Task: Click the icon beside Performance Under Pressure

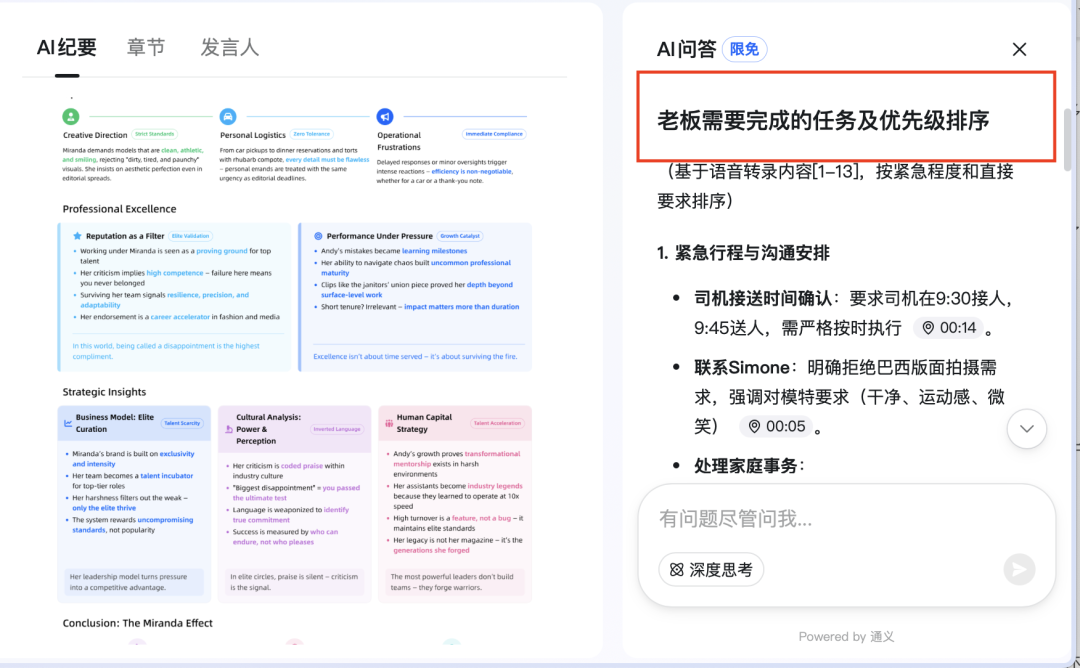Action: 318,236
